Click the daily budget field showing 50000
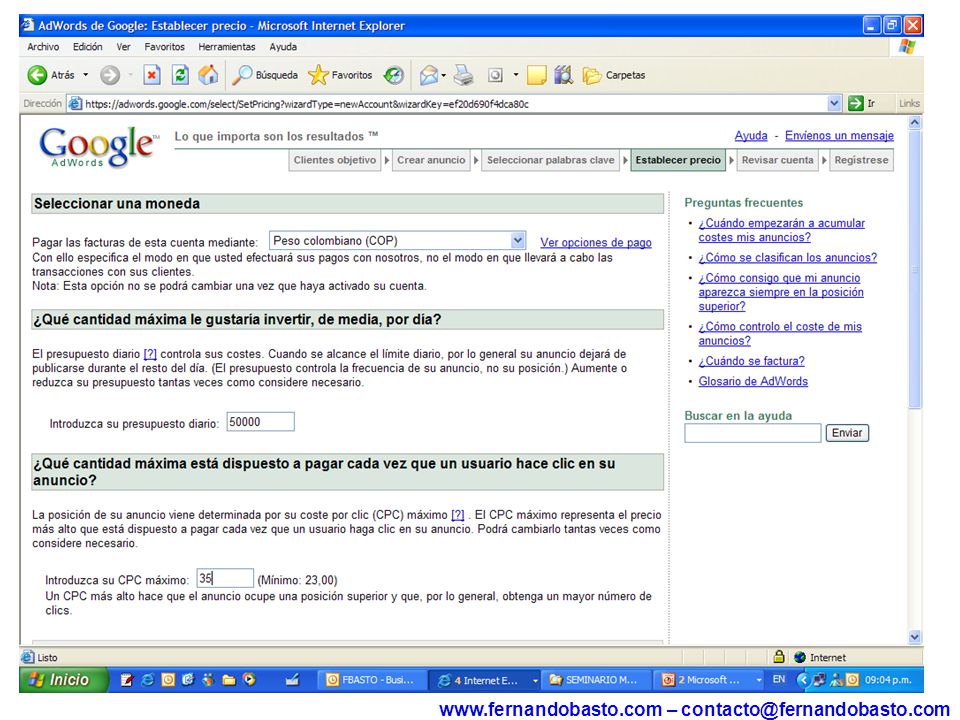The image size is (960, 720). tap(260, 422)
